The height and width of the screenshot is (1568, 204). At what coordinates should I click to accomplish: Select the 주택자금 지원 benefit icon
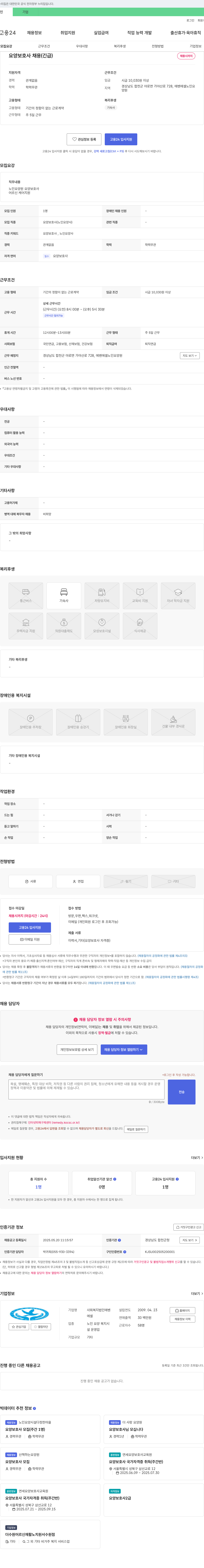coord(25,626)
